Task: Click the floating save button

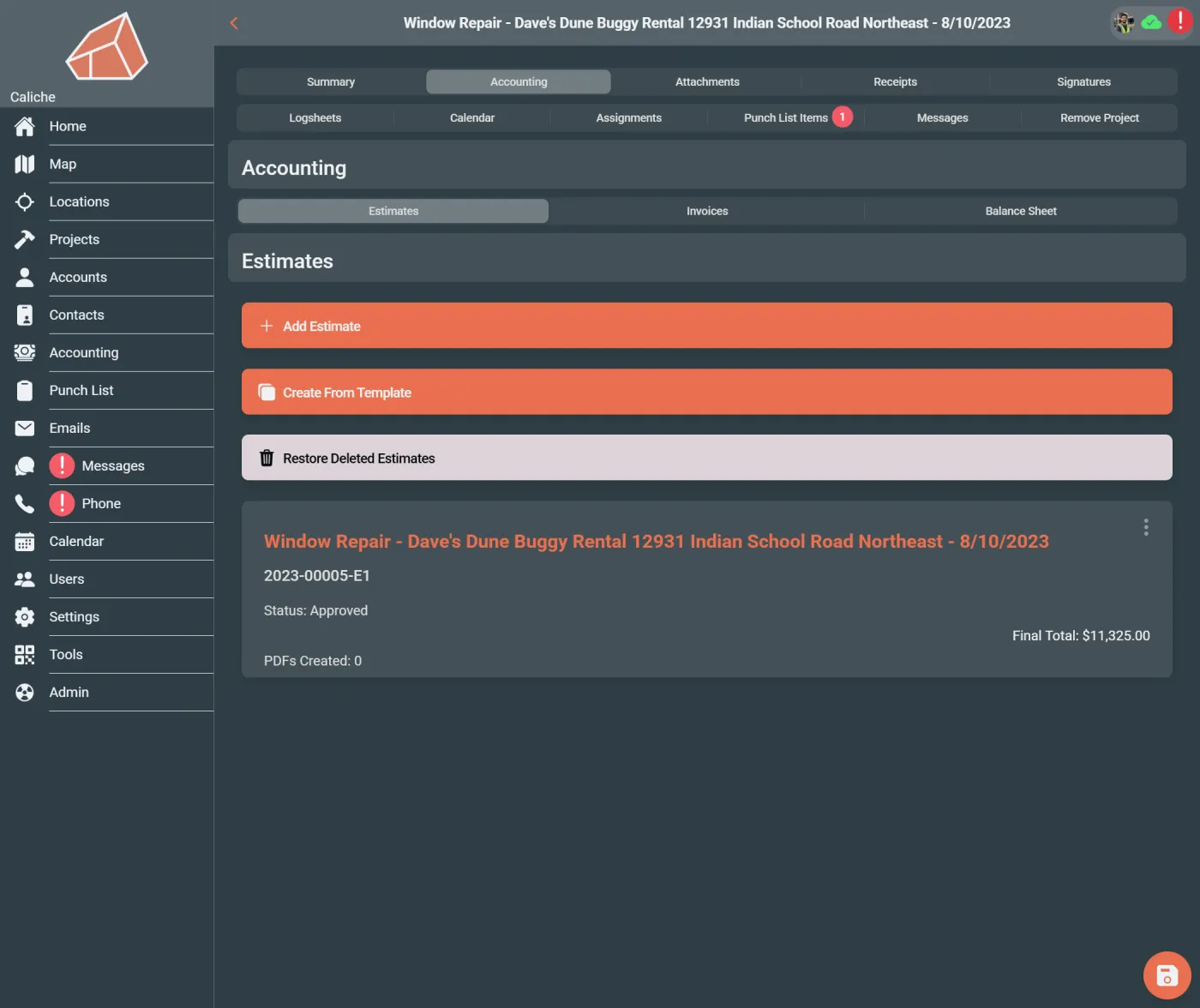Action: [x=1167, y=975]
